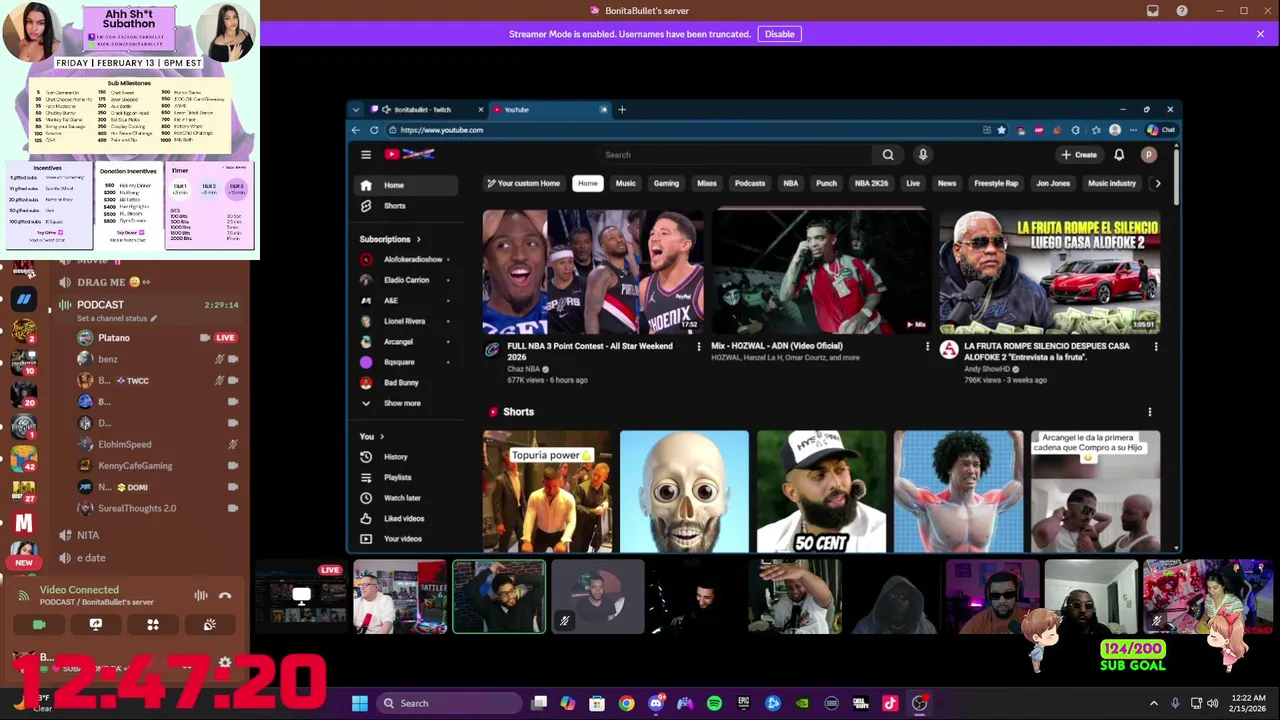
Task: Select the Freestyle Rap chip
Action: [x=996, y=184]
